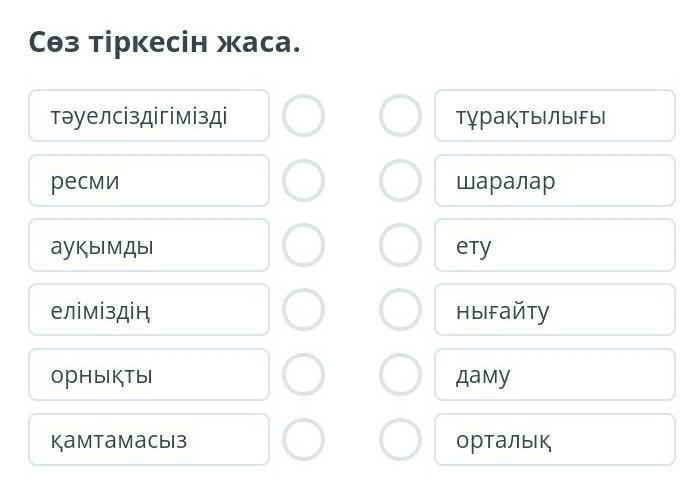684x494 pixels.
Task: Click the word box тұрақтылығы
Action: coord(555,116)
